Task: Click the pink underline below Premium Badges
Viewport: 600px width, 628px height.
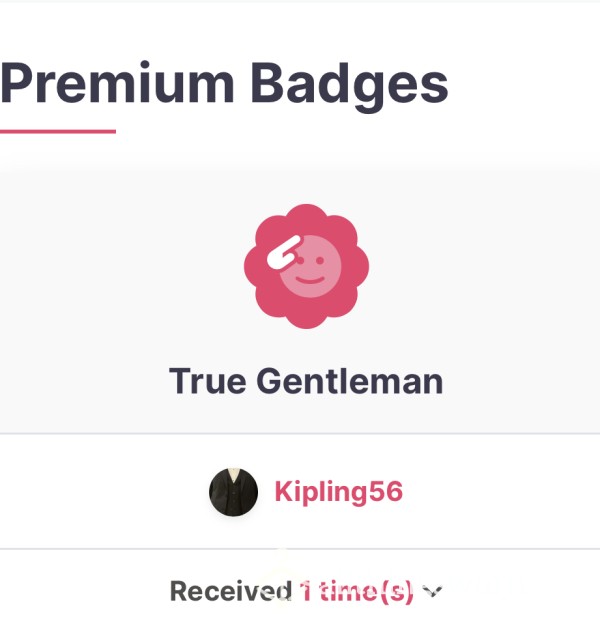Action: coord(58,131)
